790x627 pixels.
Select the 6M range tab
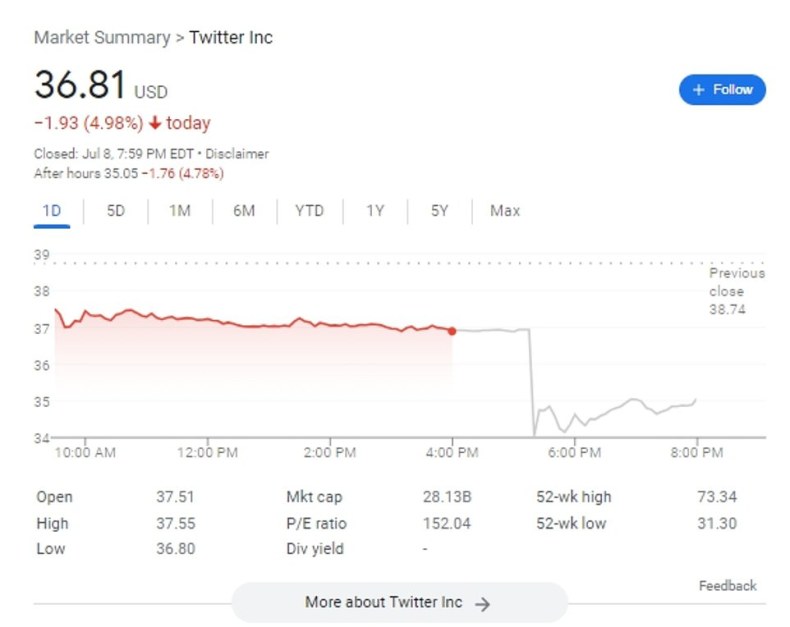[x=244, y=211]
